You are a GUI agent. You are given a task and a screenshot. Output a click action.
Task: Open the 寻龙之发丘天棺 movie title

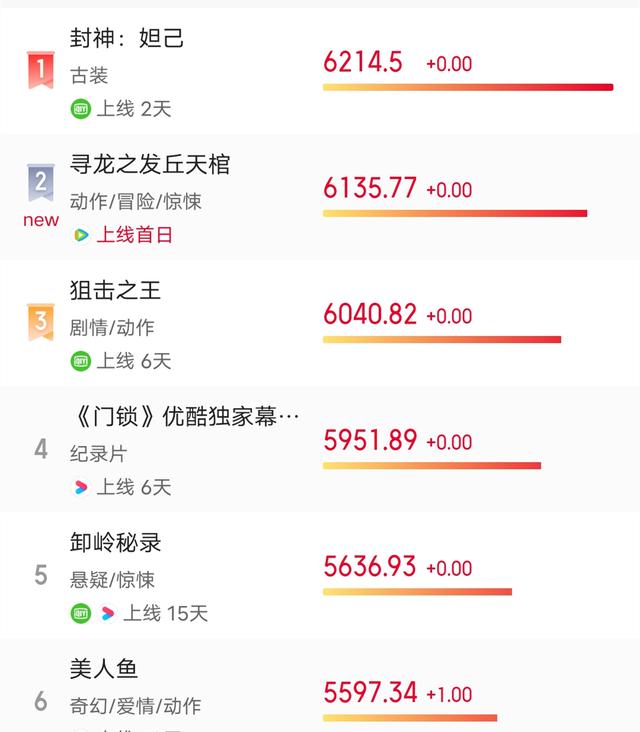(x=150, y=164)
